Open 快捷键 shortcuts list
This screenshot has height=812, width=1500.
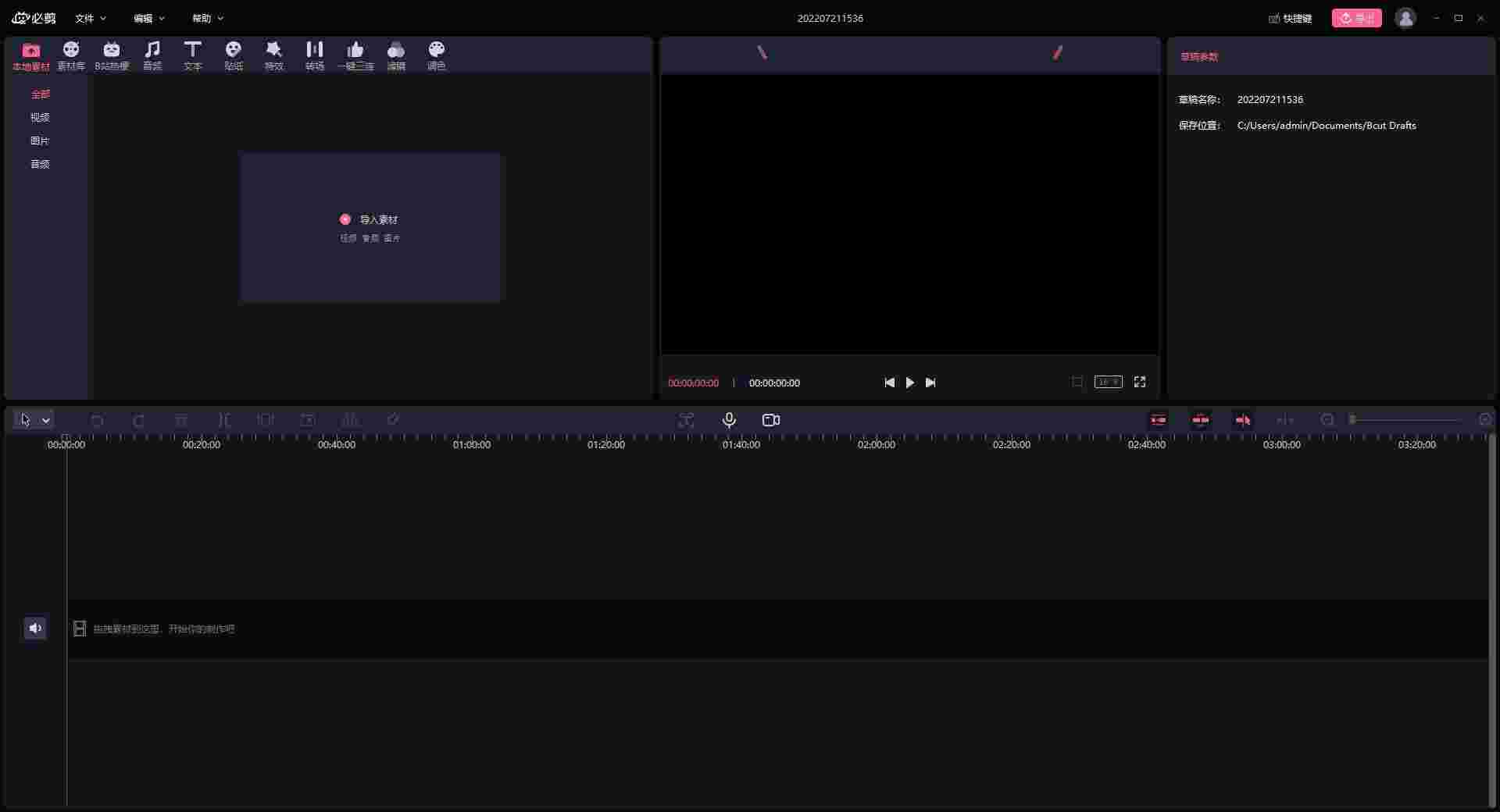point(1291,18)
